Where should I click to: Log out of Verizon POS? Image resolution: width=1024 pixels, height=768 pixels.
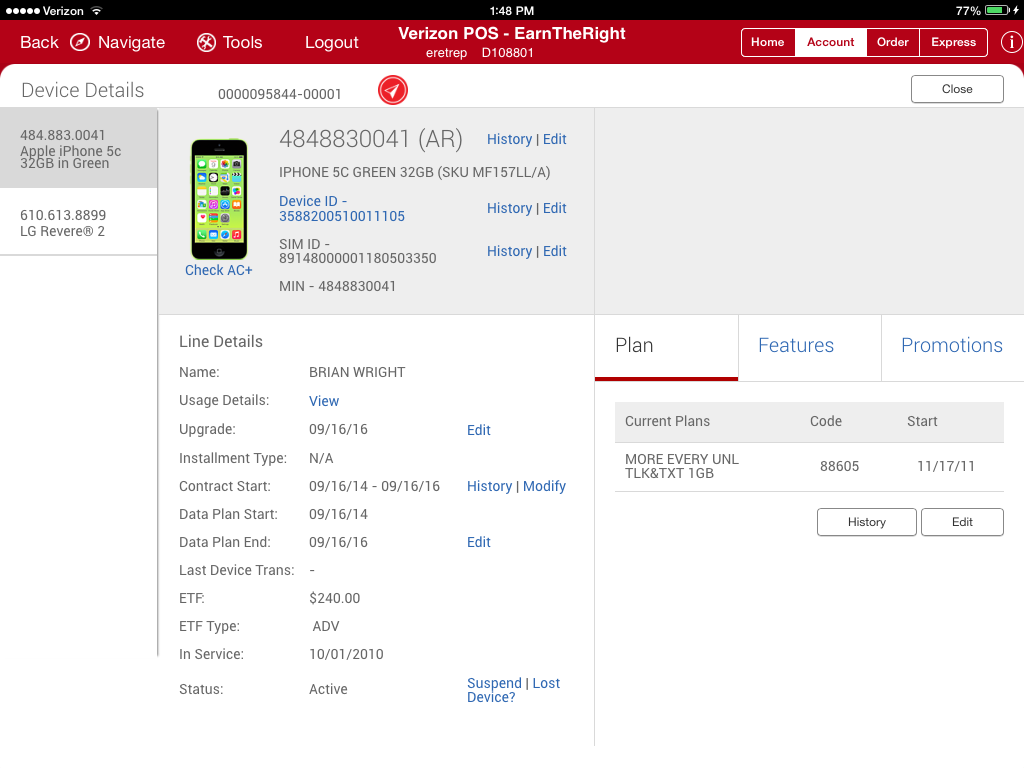coord(332,42)
